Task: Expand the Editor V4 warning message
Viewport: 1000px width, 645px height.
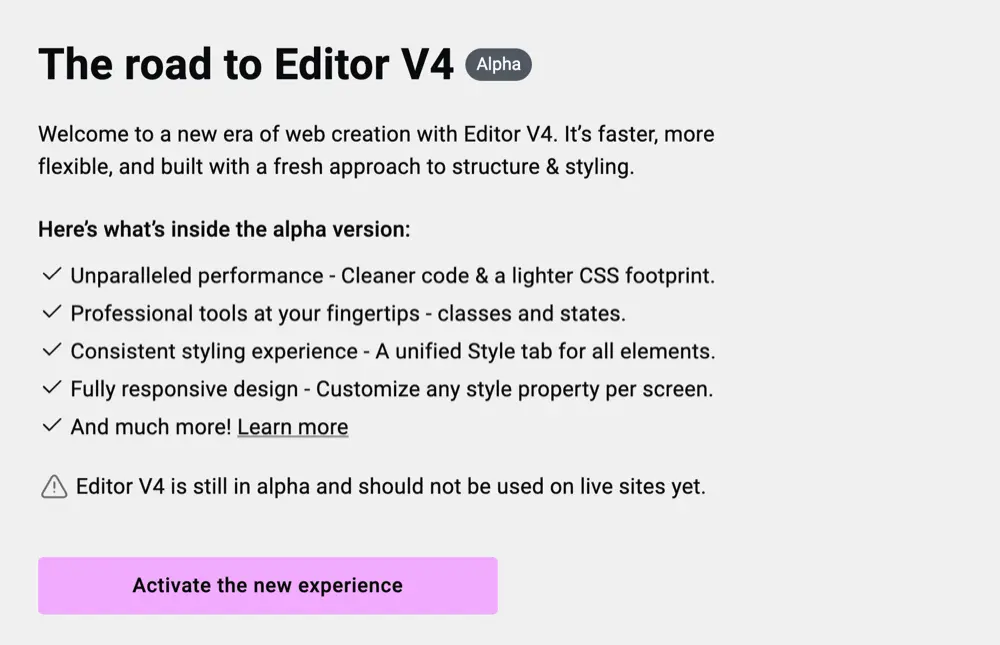Action: point(390,486)
